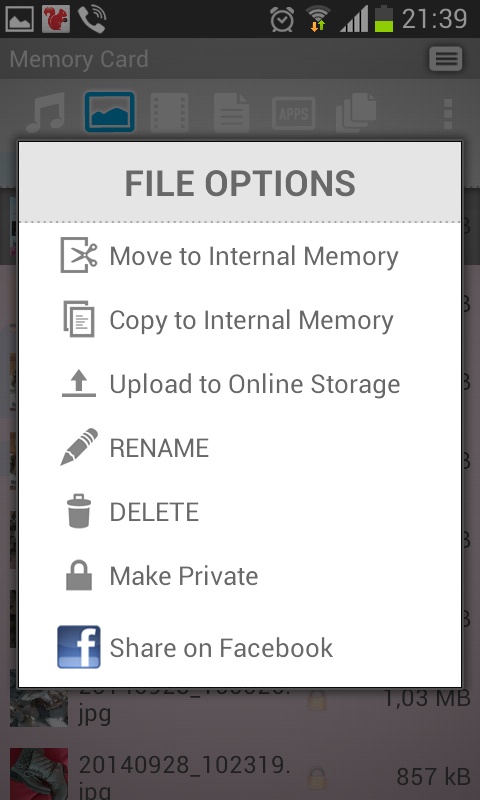The height and width of the screenshot is (800, 480).
Task: Open the three-dot overflow menu
Action: [x=448, y=114]
